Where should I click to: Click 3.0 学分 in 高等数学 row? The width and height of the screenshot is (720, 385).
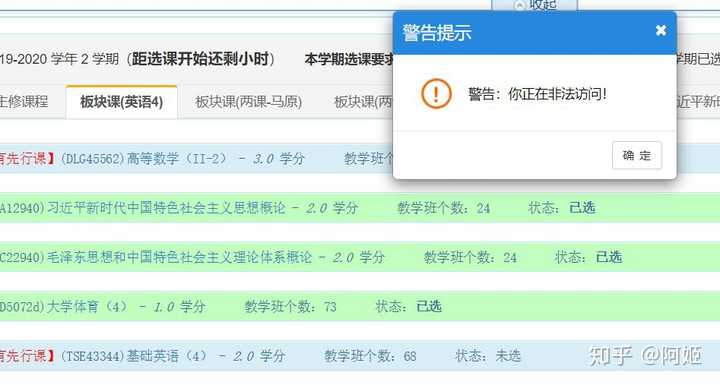(x=279, y=159)
